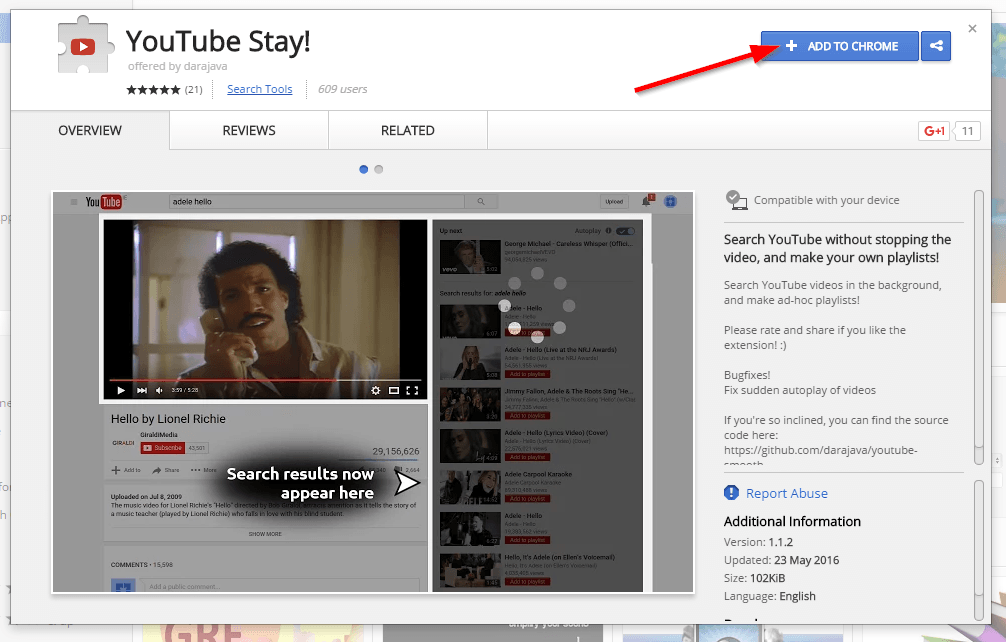
Task: Click the video progress bar in preview
Action: click(x=265, y=380)
